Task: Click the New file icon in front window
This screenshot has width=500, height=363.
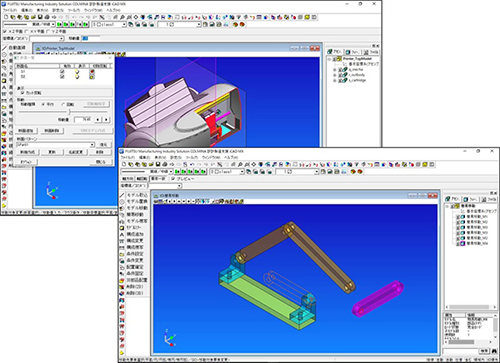Action: [124, 164]
